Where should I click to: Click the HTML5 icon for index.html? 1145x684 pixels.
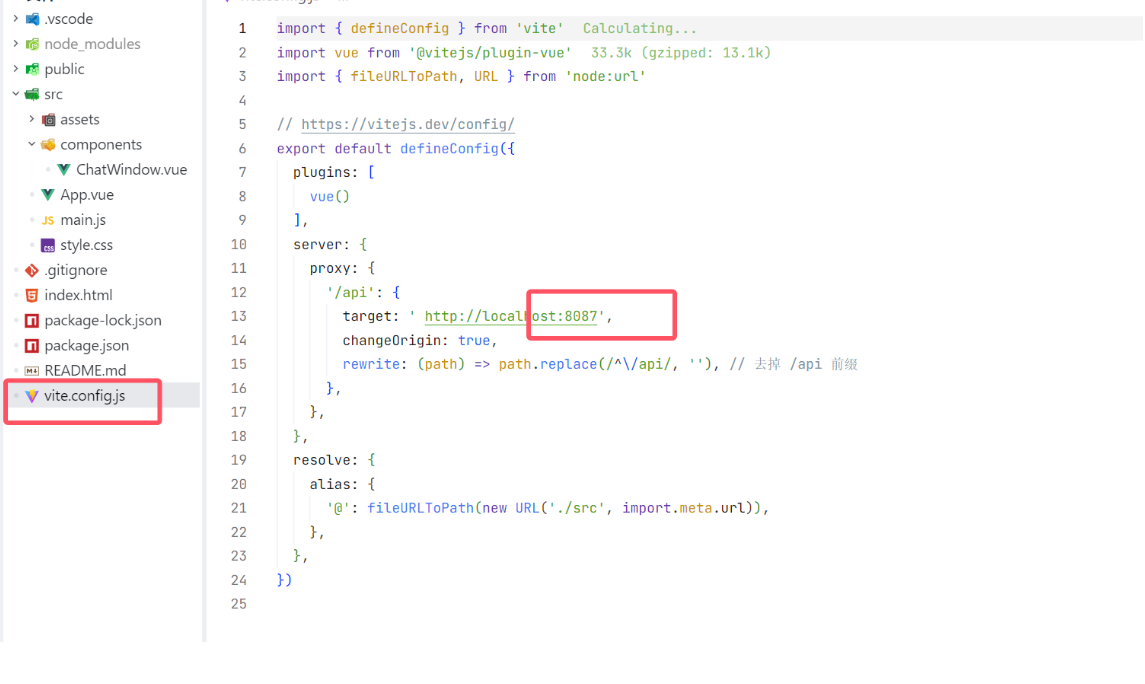[32, 295]
